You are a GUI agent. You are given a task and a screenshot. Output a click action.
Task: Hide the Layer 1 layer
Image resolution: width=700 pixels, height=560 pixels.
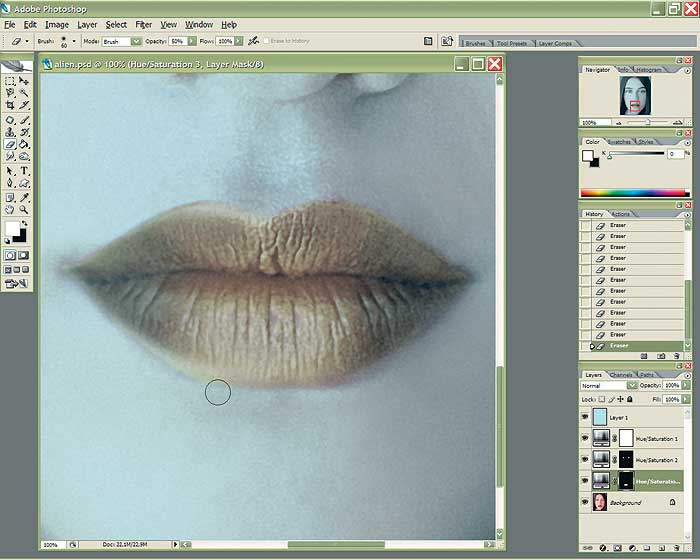[585, 417]
